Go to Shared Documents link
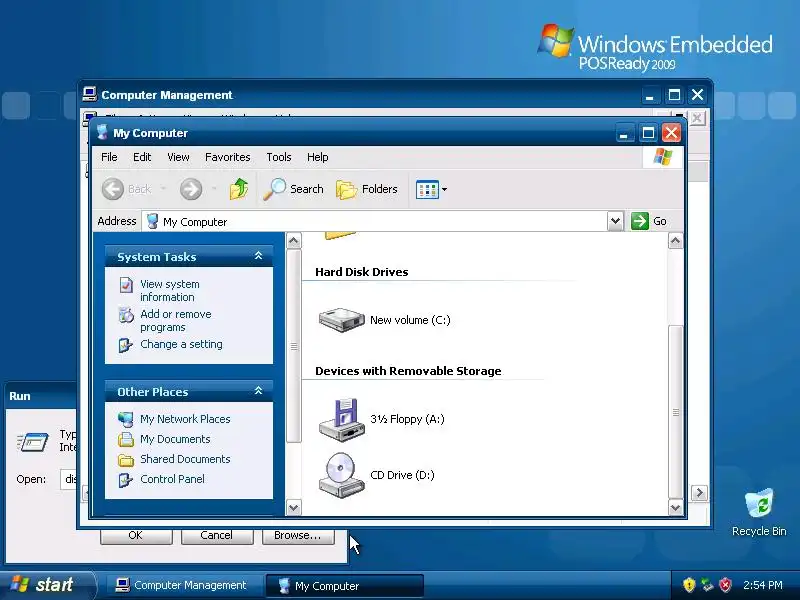The image size is (800, 600). (185, 459)
